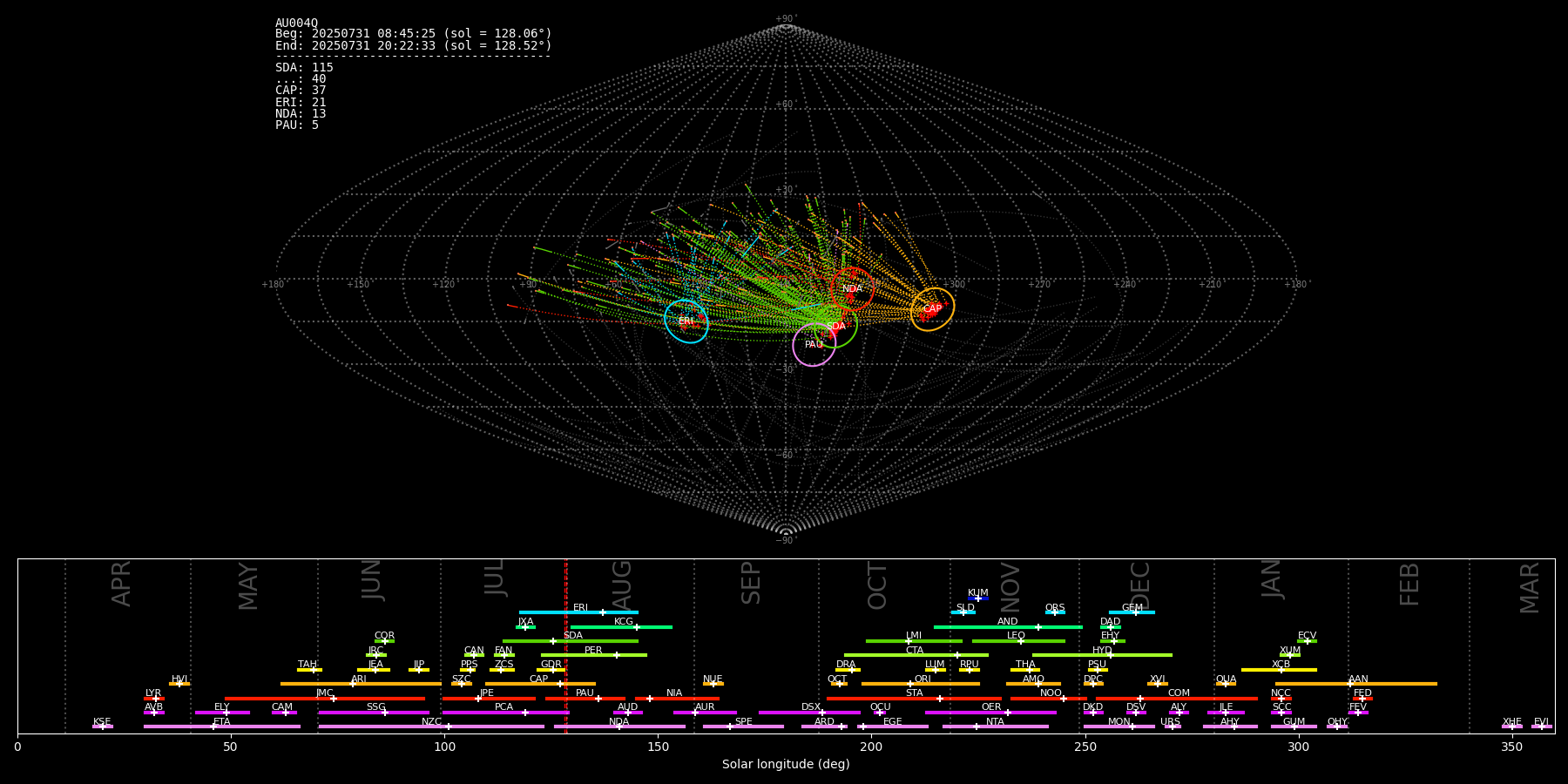Click the XCB shower bar in timeline

pos(1279,669)
